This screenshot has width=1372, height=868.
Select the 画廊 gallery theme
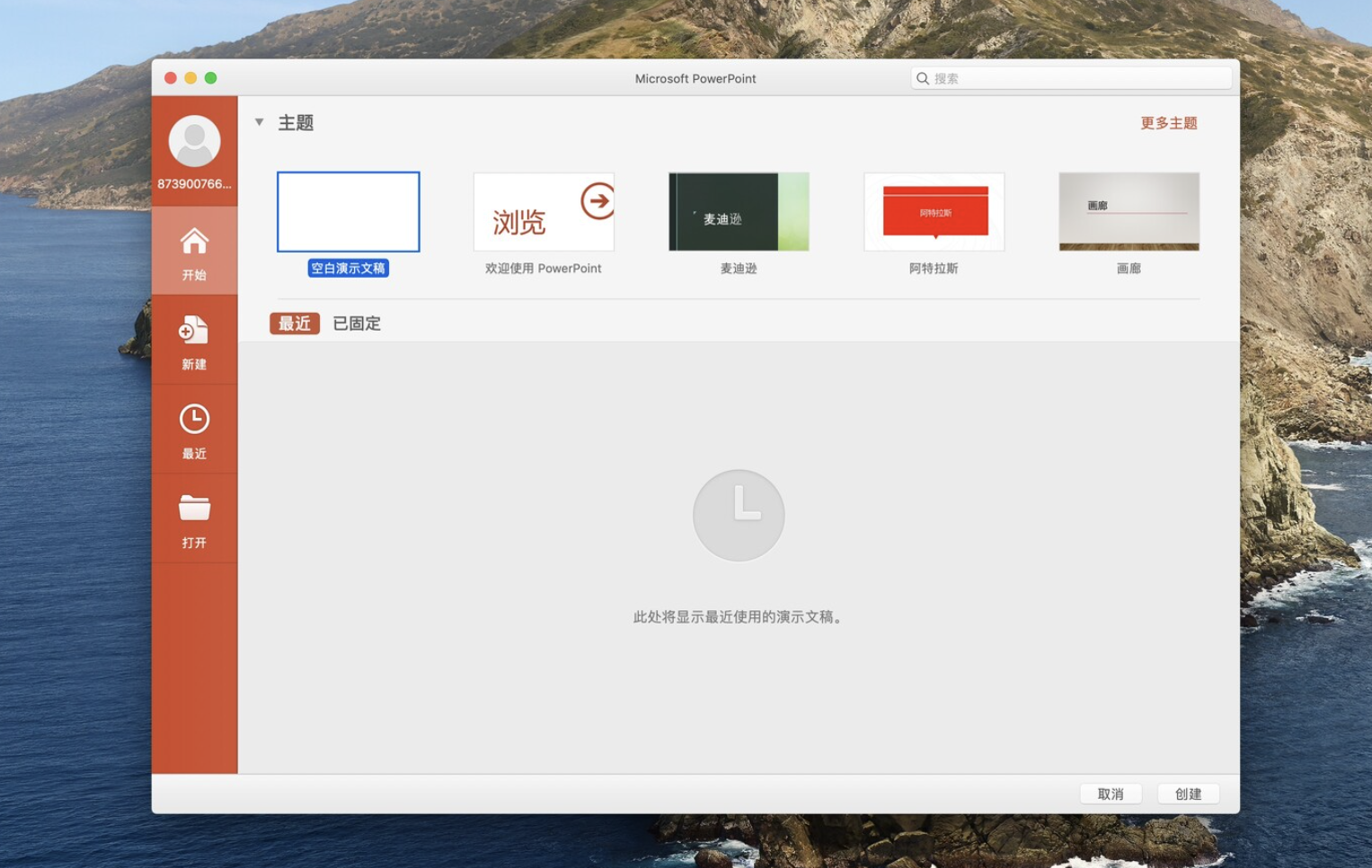pos(1129,211)
